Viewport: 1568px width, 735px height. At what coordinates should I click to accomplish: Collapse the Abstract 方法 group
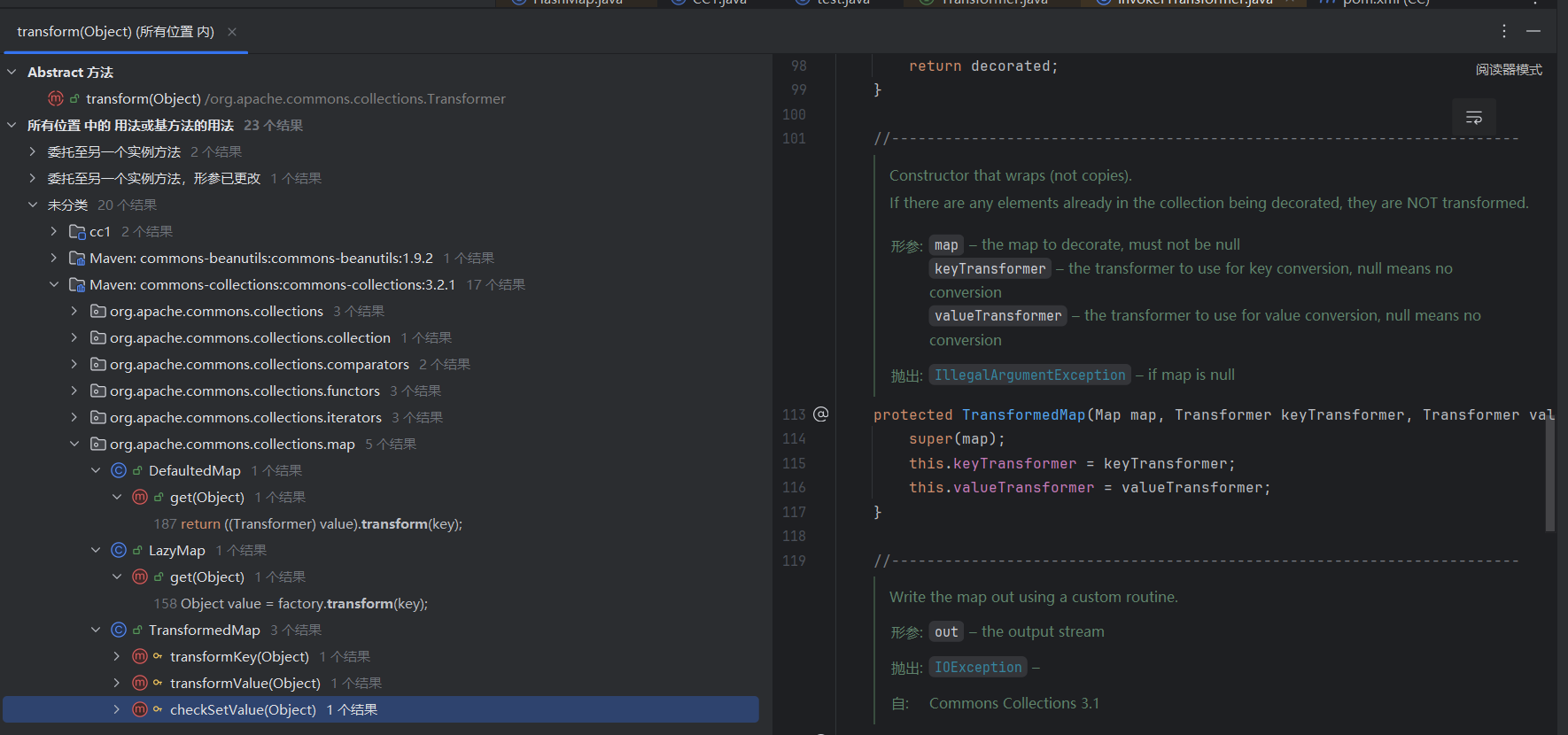[12, 72]
